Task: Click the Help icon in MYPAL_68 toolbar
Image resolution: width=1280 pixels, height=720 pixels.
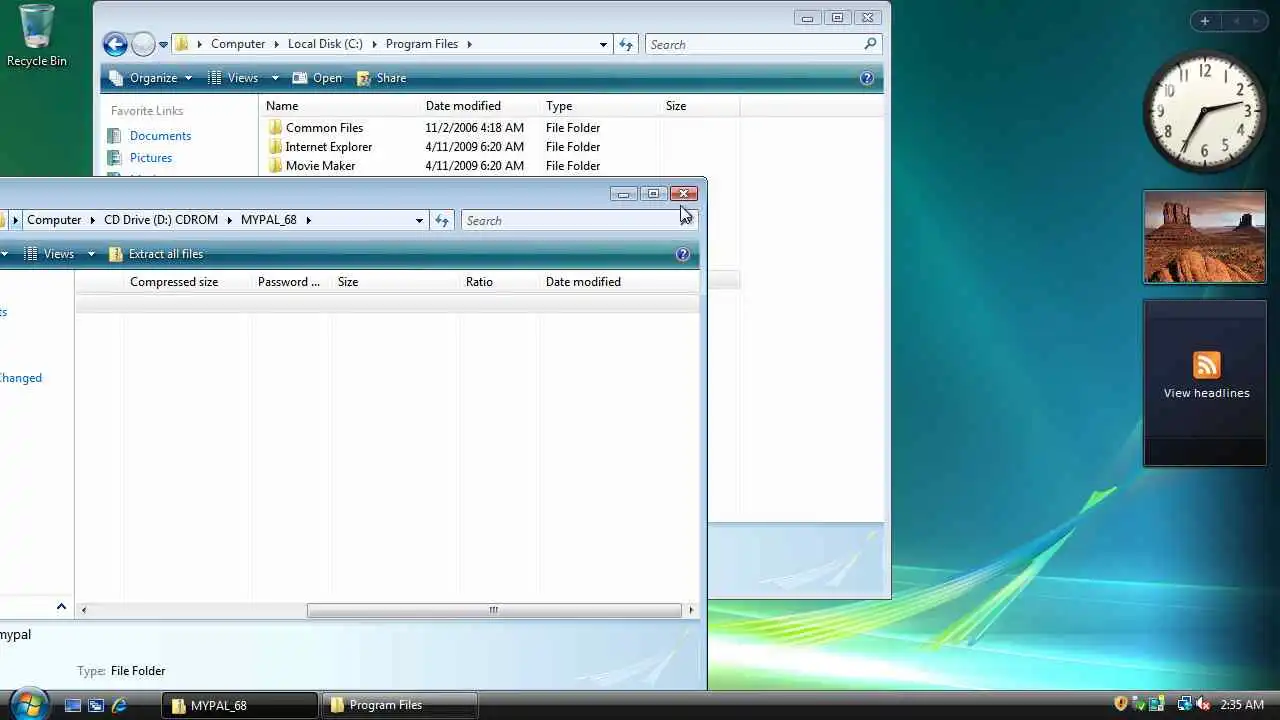Action: (683, 254)
